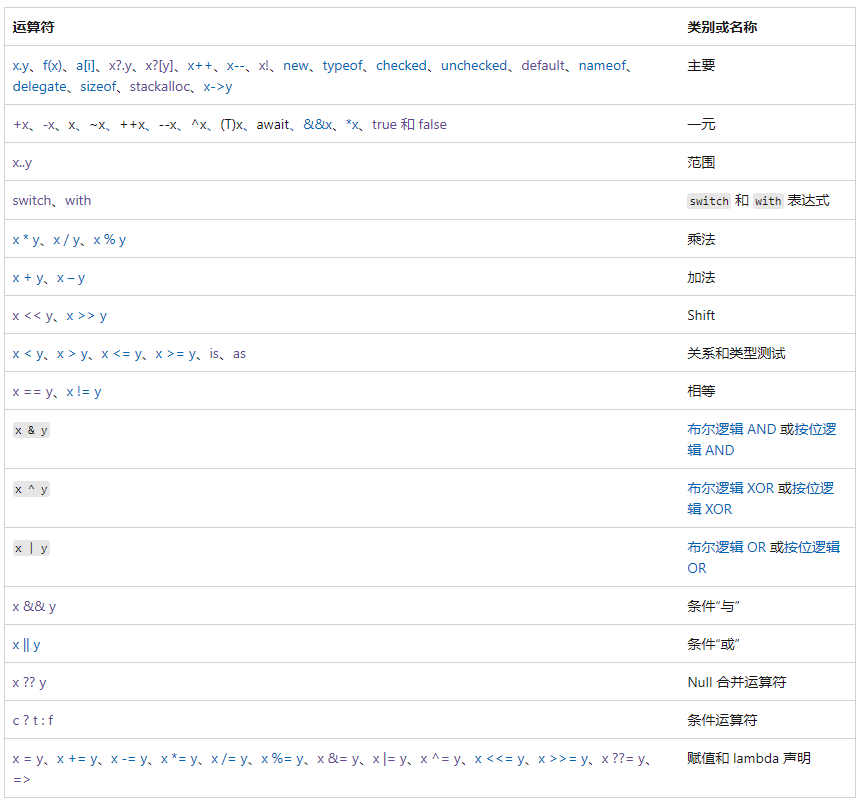Open the (T)x cast operator link
The width and height of the screenshot is (859, 804).
tap(232, 125)
